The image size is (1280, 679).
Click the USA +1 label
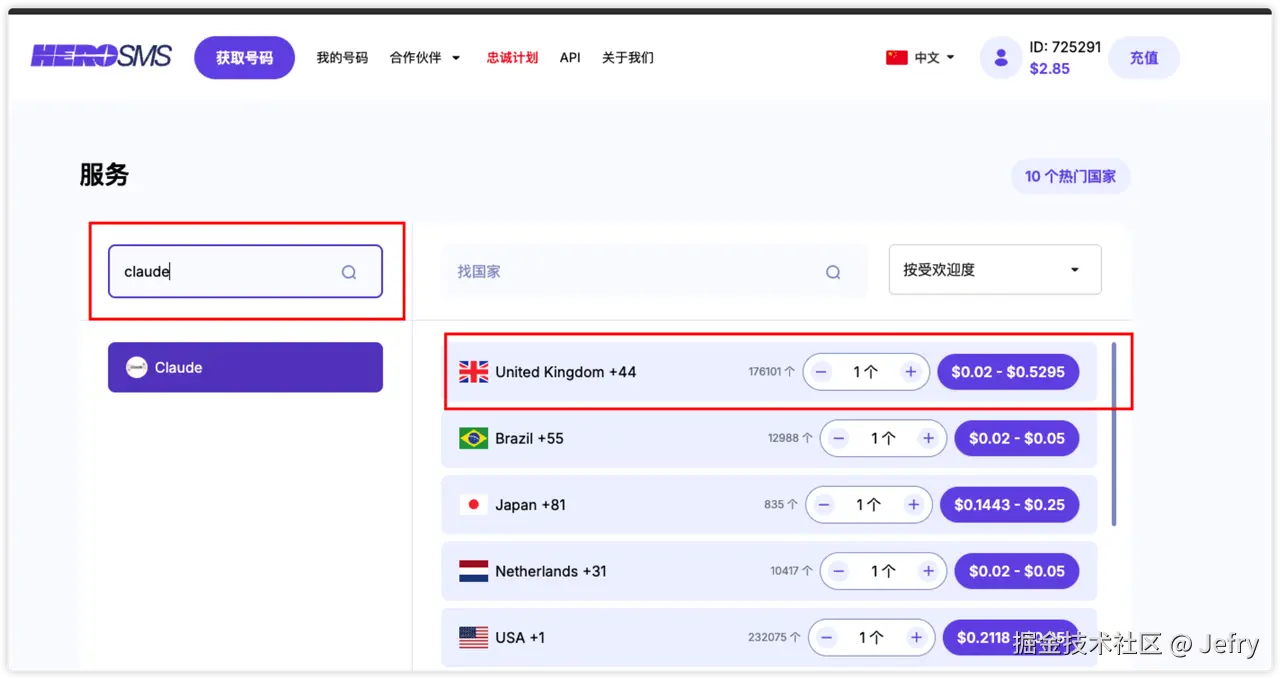click(520, 637)
